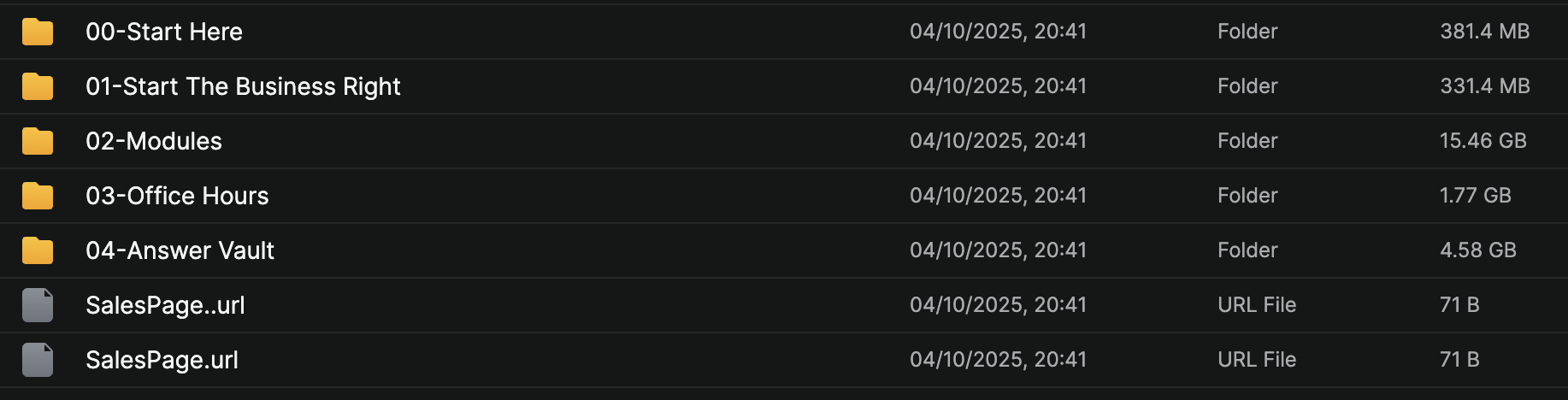Open the SalesPage.url file name
Screen dimensions: 1568x400
pos(162,361)
